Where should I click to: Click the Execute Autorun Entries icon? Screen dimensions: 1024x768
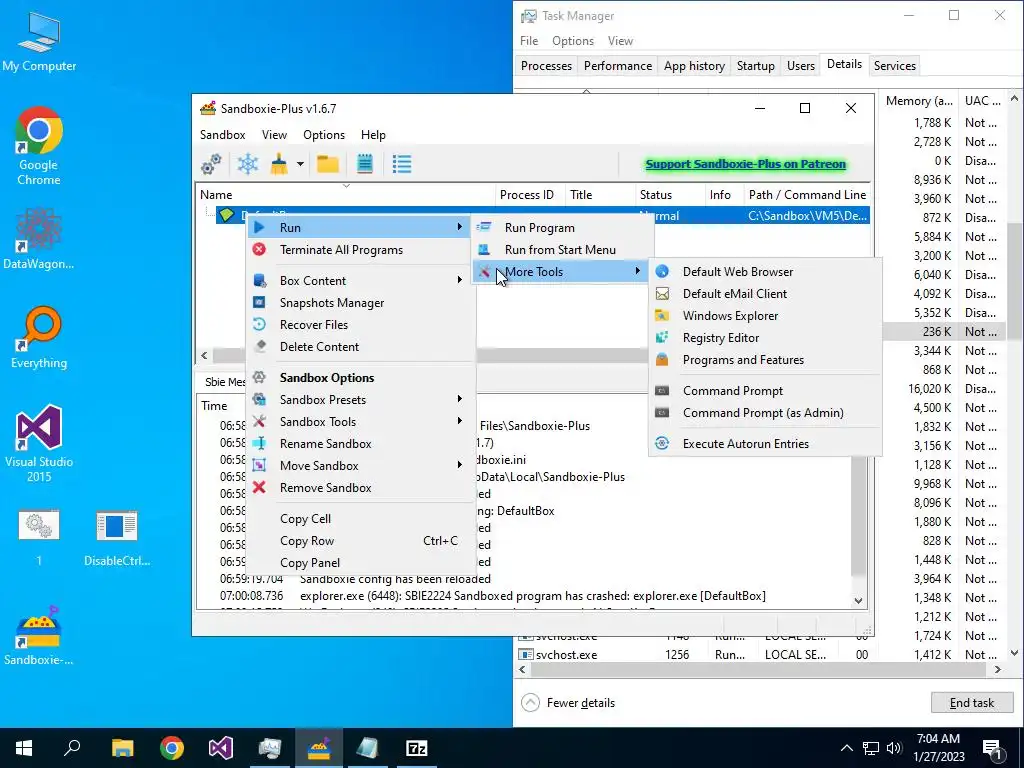[x=662, y=443]
